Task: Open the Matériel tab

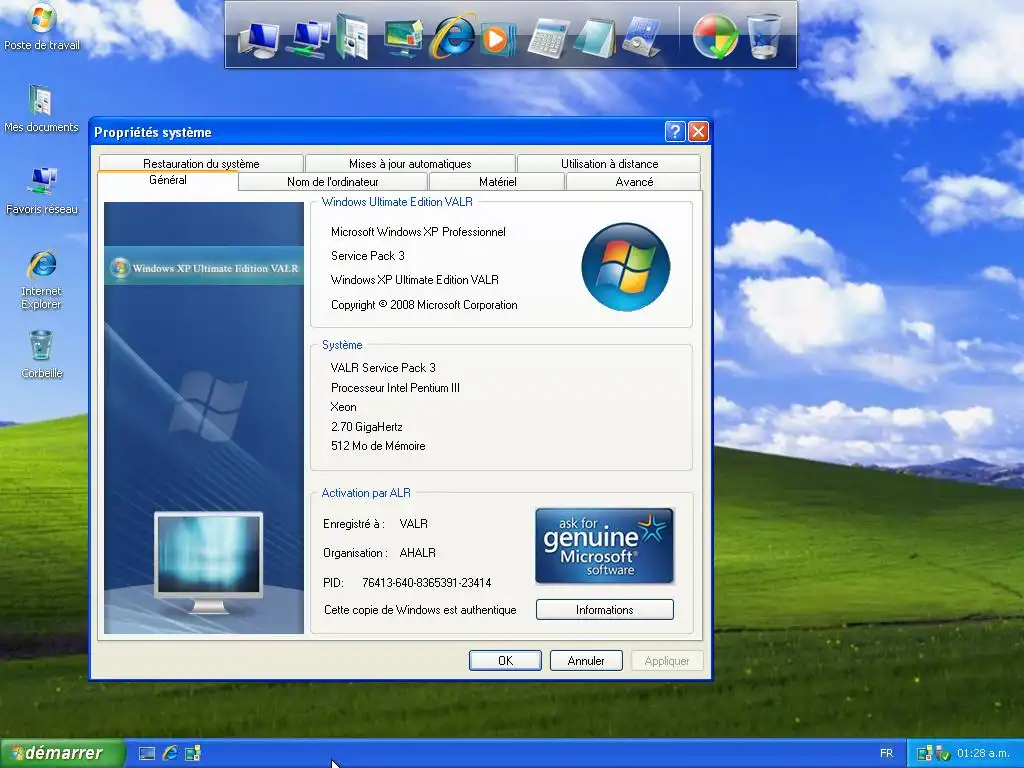Action: (x=497, y=182)
